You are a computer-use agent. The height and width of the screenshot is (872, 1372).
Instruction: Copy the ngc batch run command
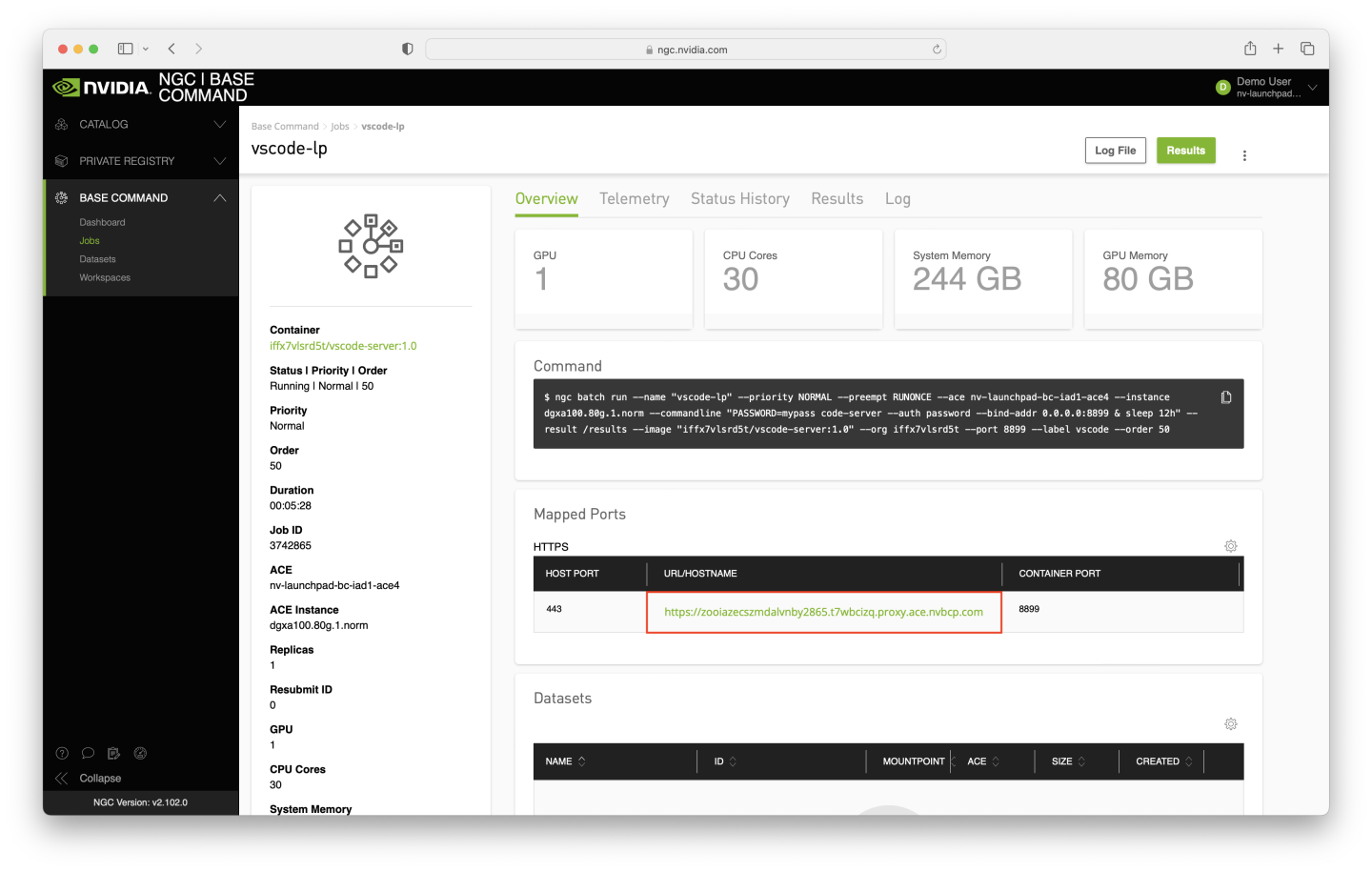(1226, 397)
